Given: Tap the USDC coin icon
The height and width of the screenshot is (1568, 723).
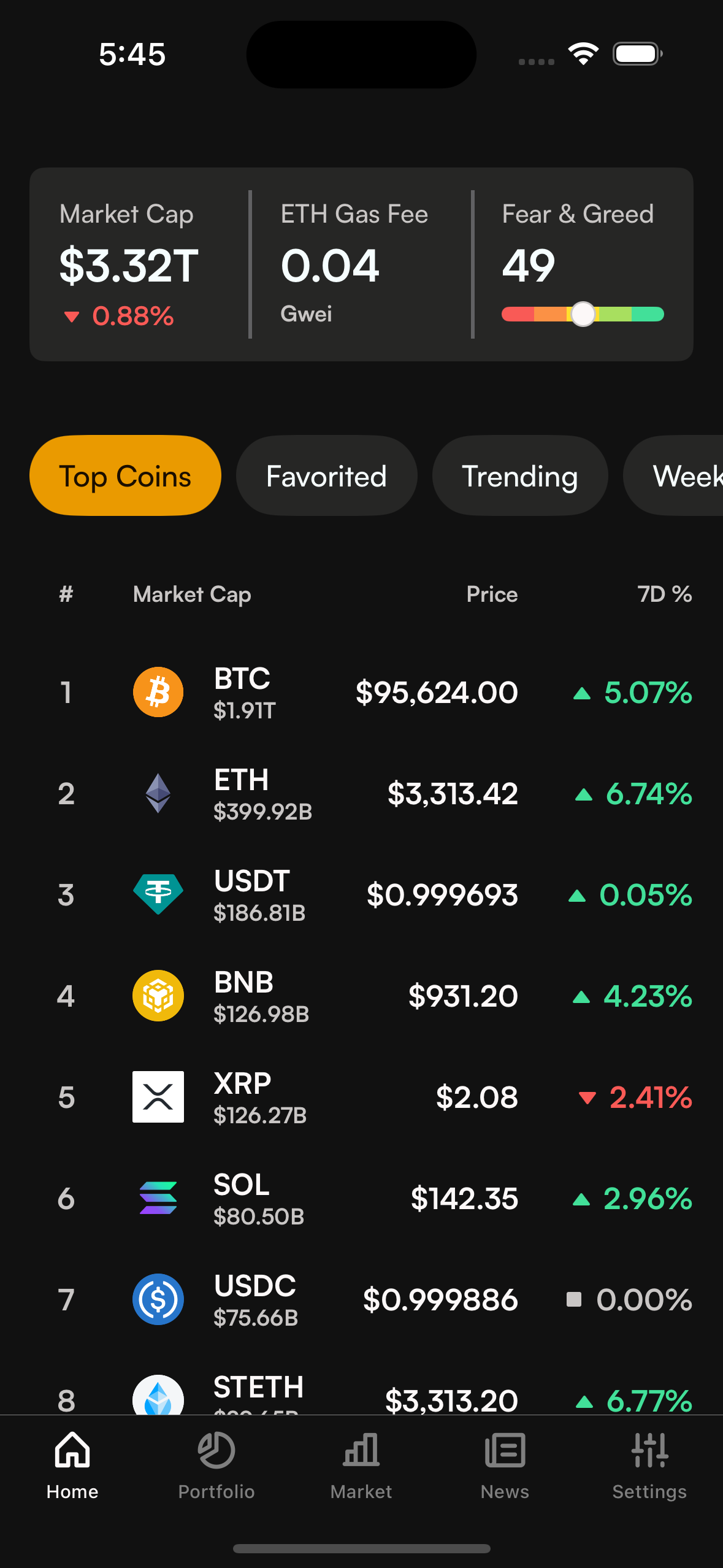Looking at the screenshot, I should click(x=158, y=1299).
